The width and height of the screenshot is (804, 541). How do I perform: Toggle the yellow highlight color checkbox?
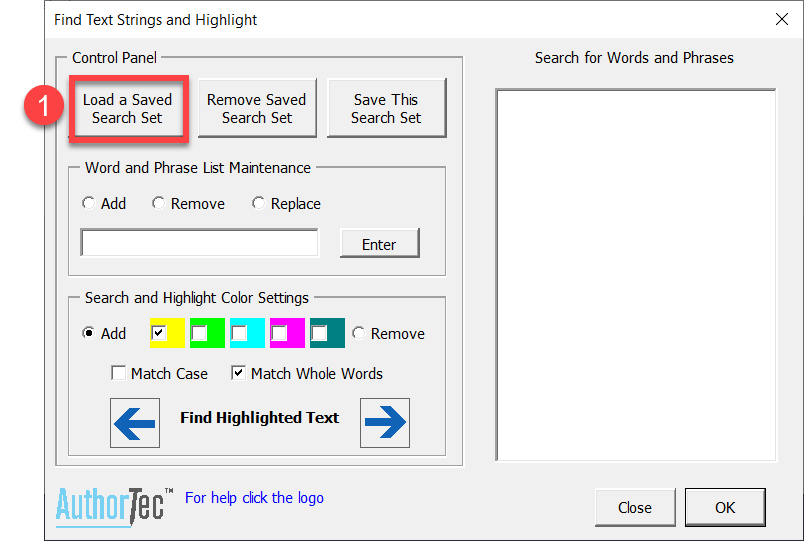pyautogui.click(x=159, y=333)
